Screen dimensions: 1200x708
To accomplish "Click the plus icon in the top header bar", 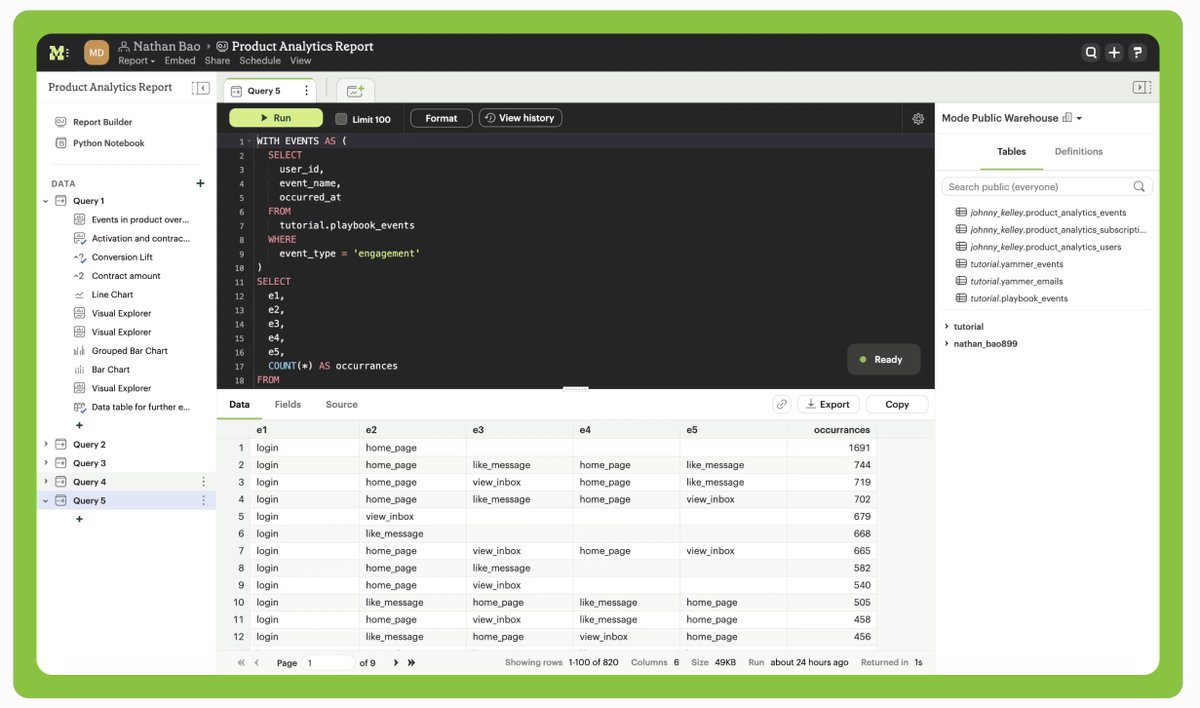I will (1114, 51).
